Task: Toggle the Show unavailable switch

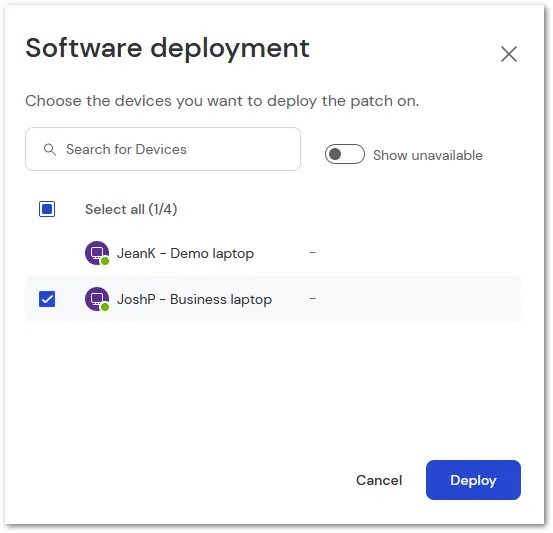Action: (x=345, y=154)
